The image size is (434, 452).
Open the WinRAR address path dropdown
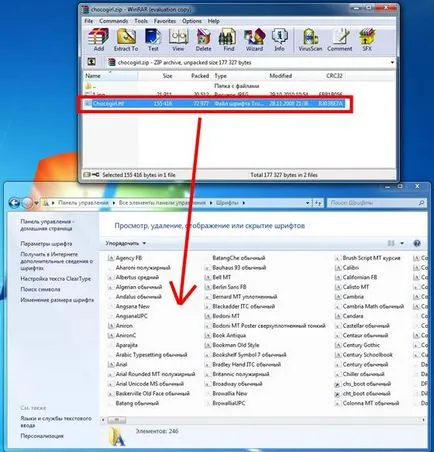click(392, 62)
